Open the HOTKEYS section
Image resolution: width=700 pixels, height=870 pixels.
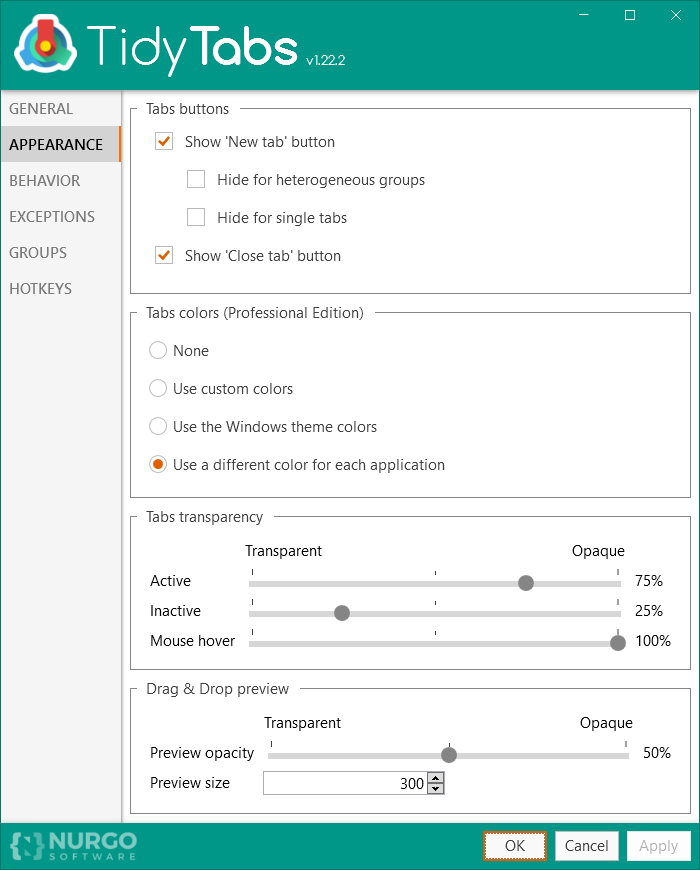(60, 289)
